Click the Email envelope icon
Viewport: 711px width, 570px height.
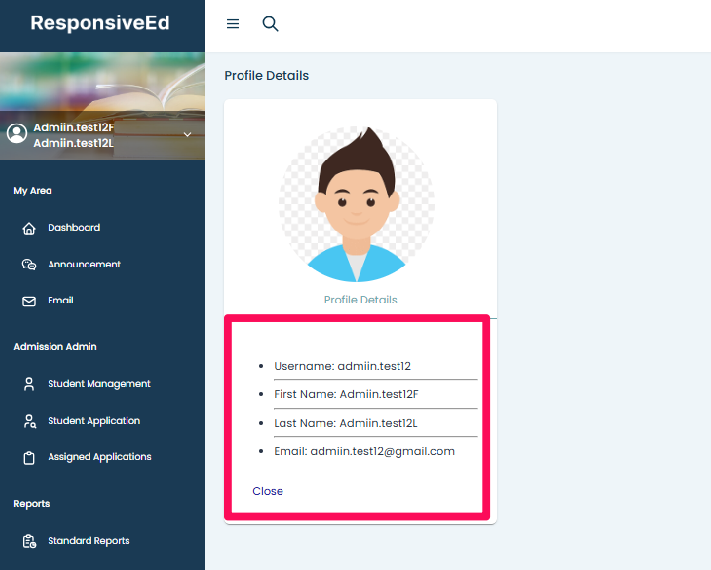click(x=29, y=301)
